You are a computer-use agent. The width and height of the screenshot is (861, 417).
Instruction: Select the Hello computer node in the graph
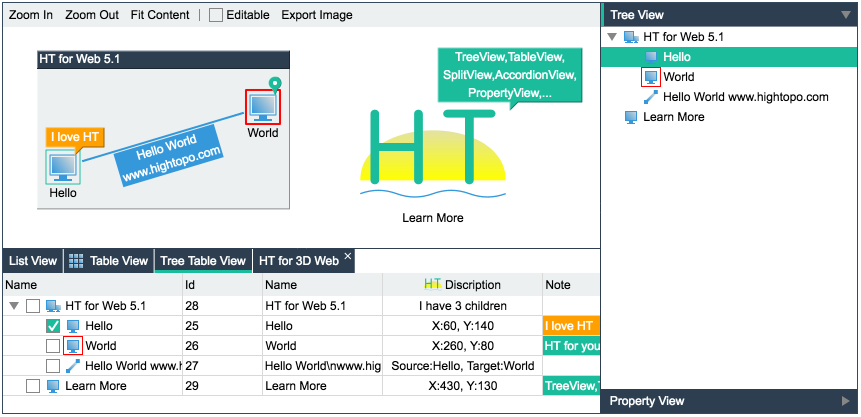click(x=63, y=167)
